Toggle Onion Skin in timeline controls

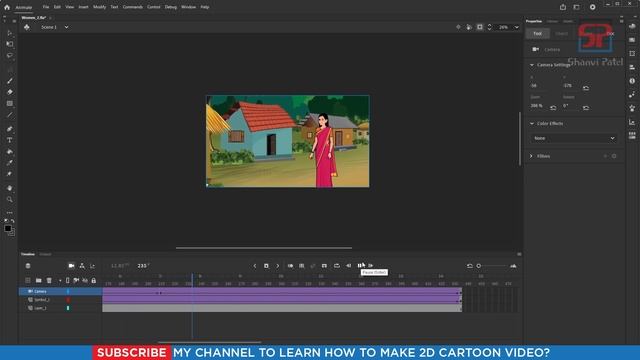click(290, 266)
